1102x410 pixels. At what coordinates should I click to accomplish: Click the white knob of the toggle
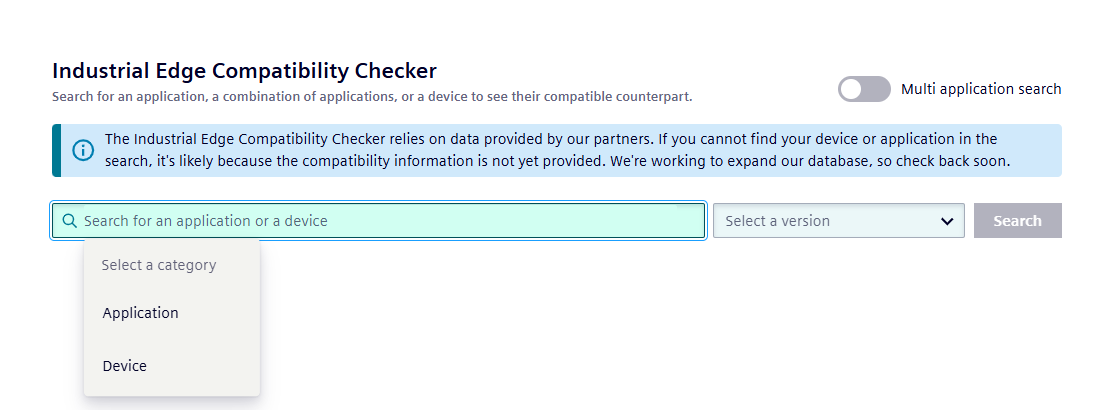[851, 89]
